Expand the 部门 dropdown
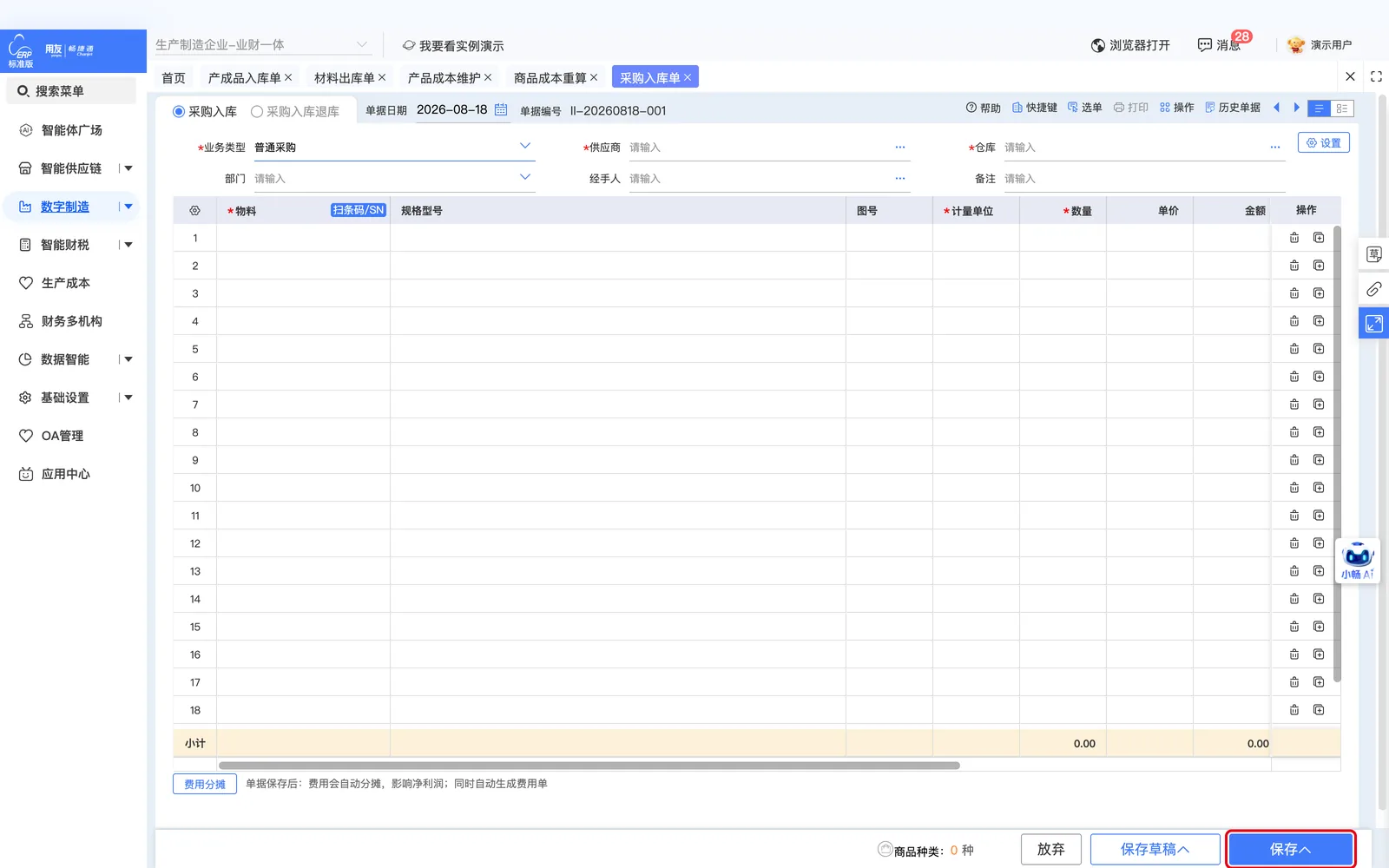1389x868 pixels. [x=525, y=177]
